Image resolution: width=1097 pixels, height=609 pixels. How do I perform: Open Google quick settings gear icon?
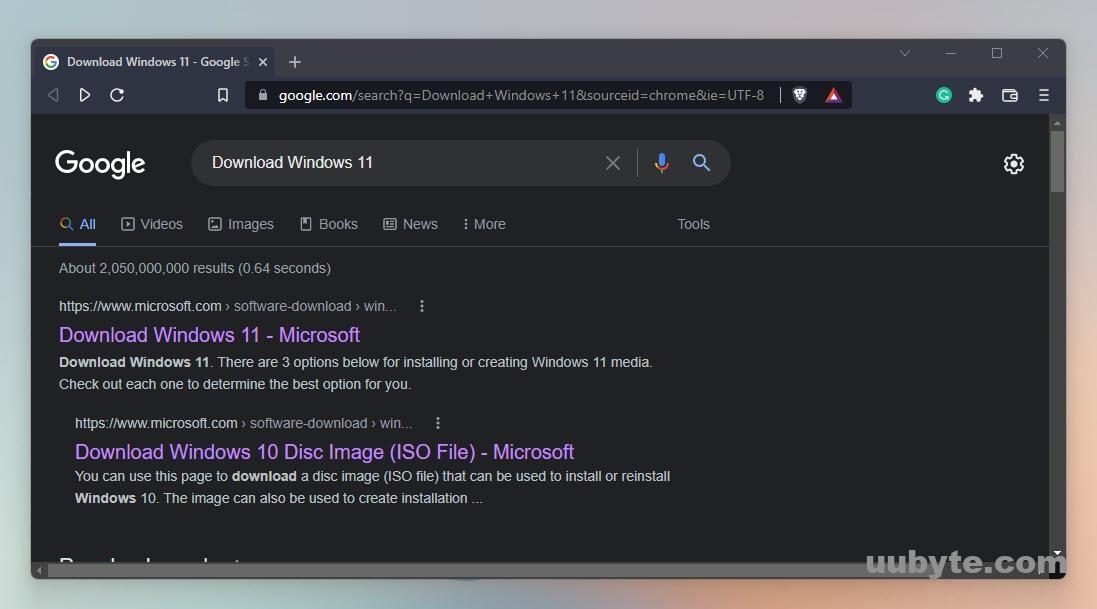1014,163
